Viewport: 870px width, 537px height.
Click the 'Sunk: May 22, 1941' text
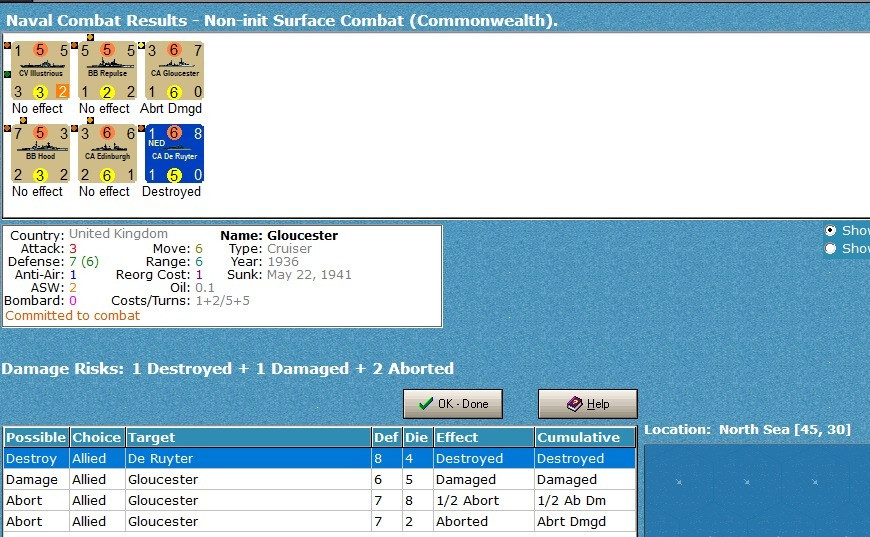point(289,275)
